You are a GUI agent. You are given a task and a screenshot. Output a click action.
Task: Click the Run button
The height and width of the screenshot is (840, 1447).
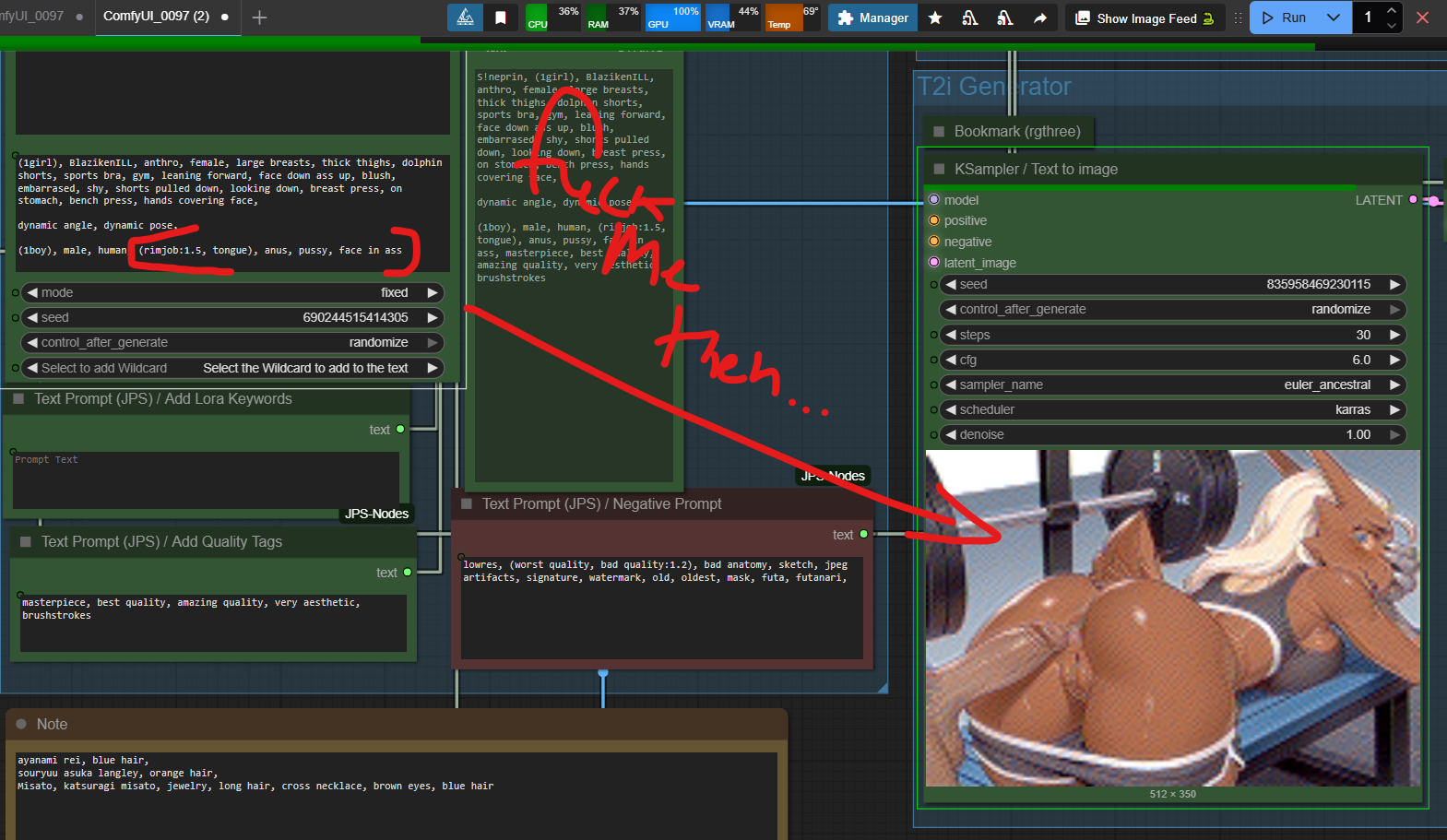click(x=1285, y=18)
